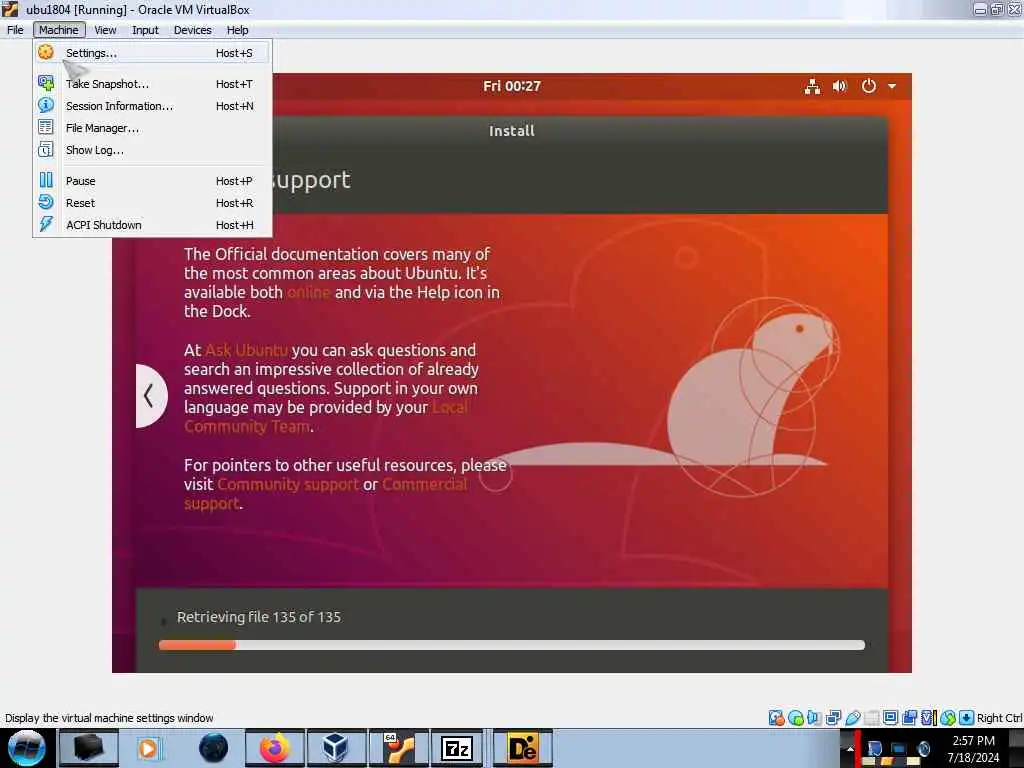Click the audio status bar icon

(814, 718)
